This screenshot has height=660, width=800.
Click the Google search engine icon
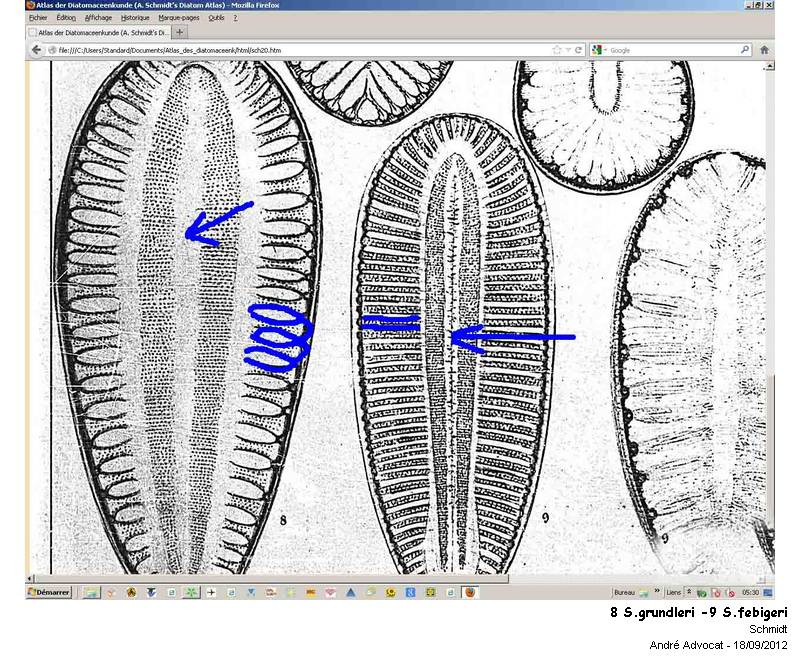coord(597,49)
